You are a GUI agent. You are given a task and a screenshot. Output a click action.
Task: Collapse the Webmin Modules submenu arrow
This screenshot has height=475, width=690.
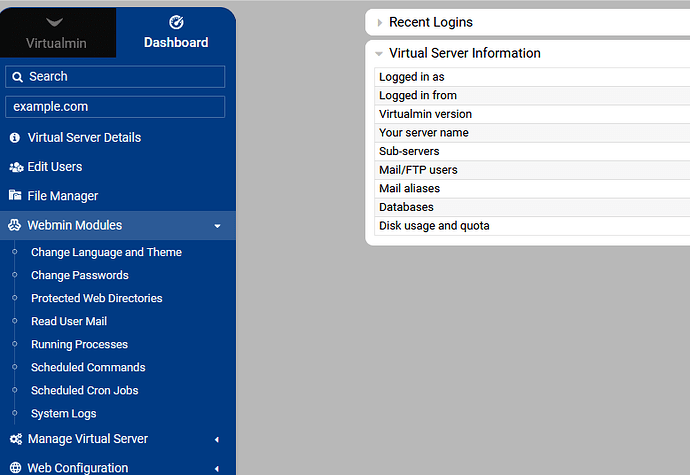(217, 226)
